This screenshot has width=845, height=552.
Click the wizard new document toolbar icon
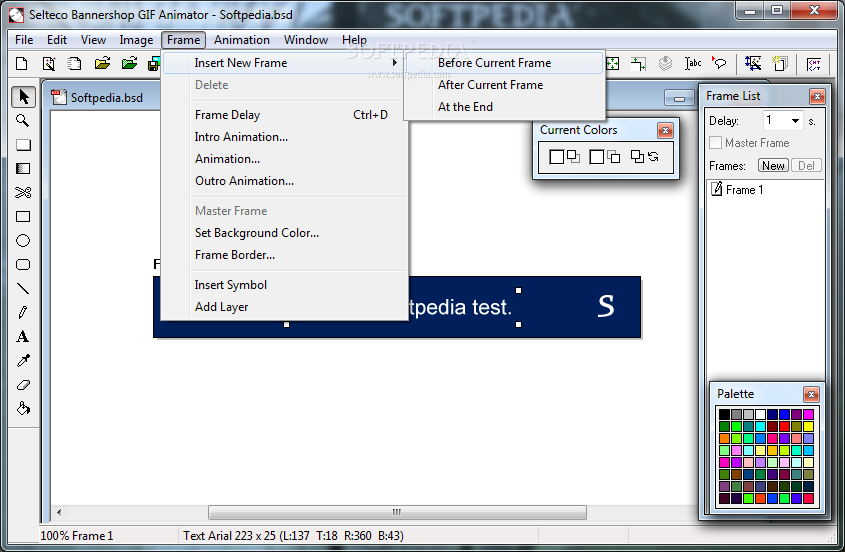[49, 64]
